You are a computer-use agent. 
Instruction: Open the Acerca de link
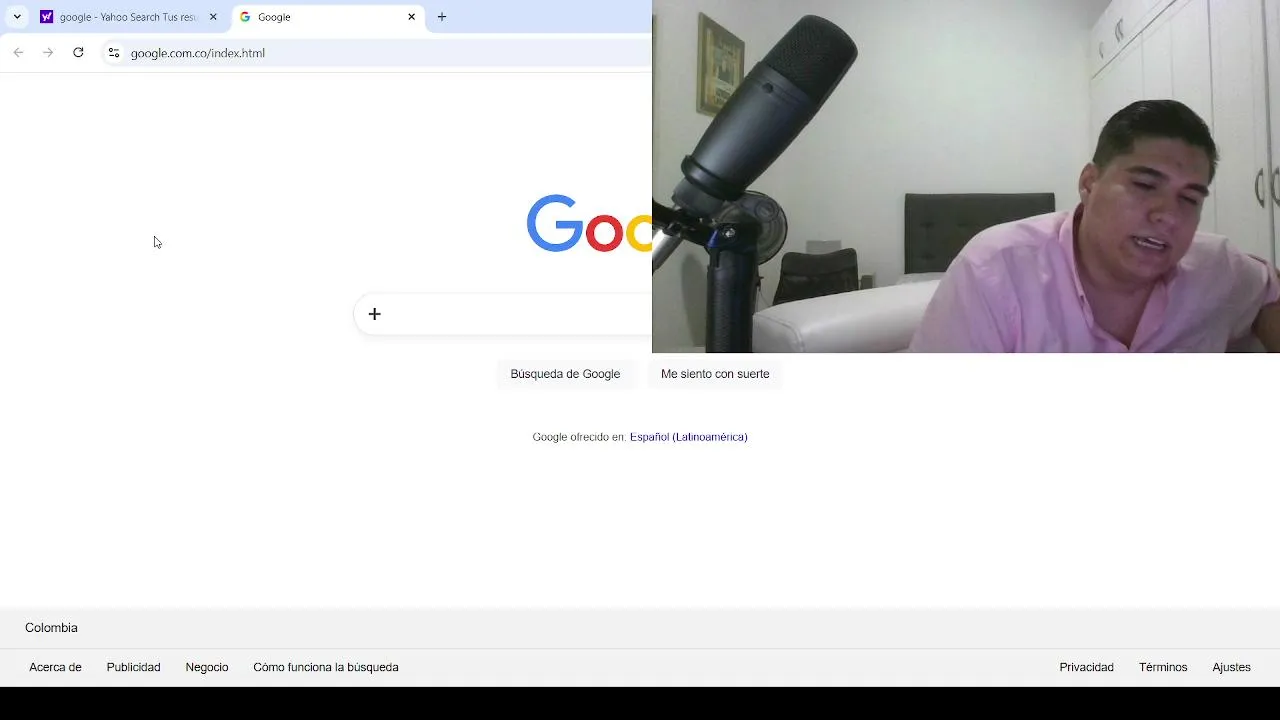pos(55,667)
